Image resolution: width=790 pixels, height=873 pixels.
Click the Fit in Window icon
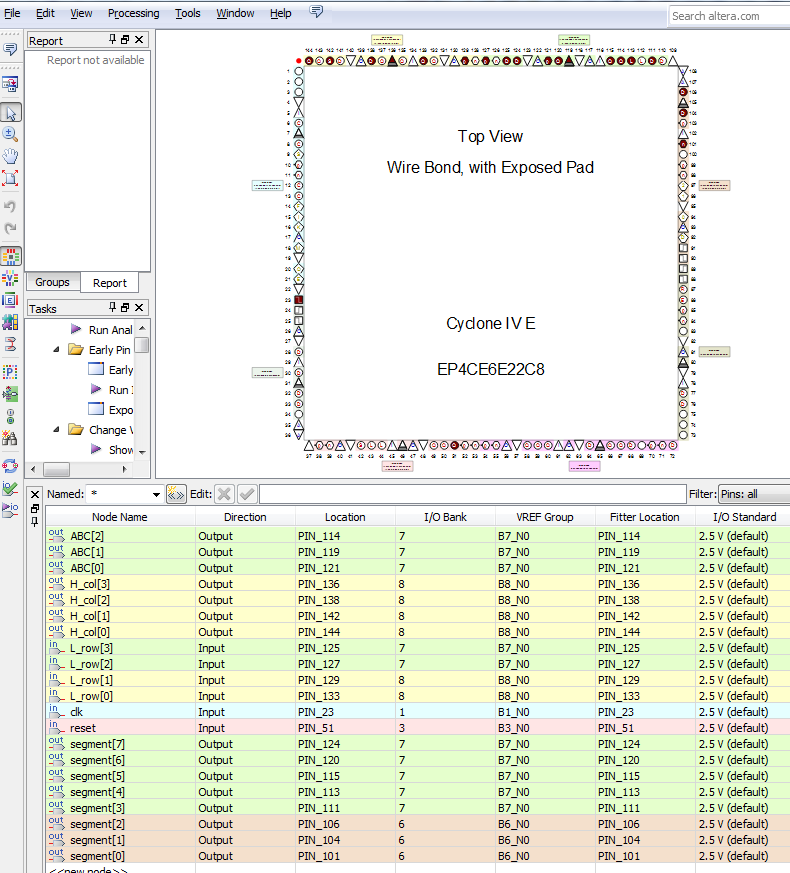click(x=11, y=178)
